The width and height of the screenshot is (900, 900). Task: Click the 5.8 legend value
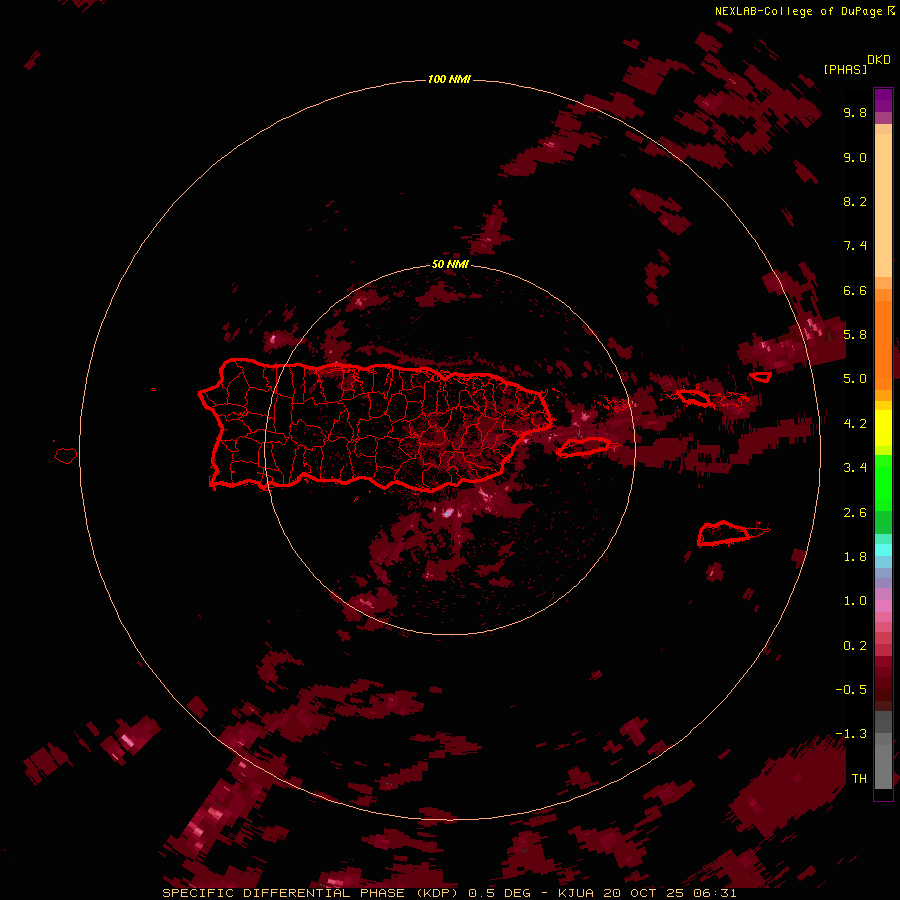pos(855,335)
